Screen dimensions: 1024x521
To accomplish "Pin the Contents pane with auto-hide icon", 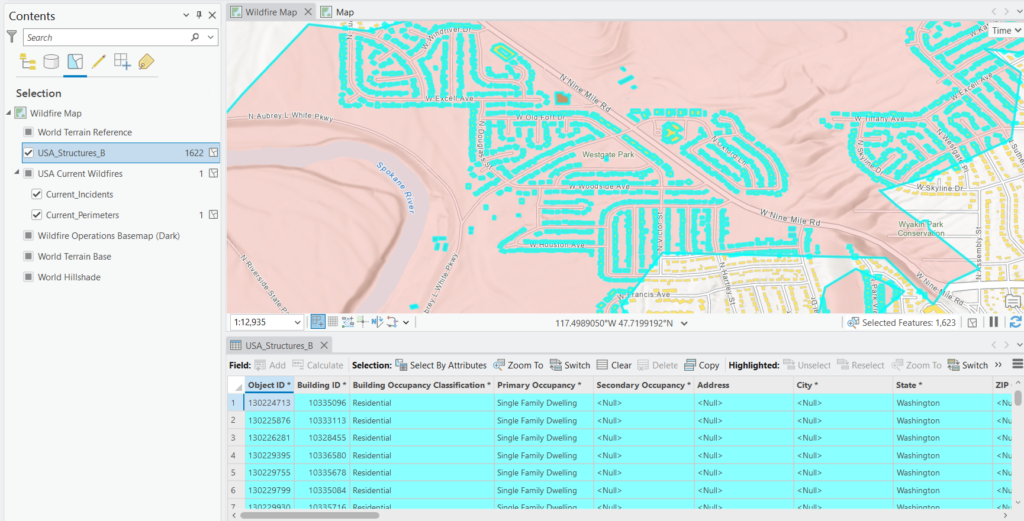I will pyautogui.click(x=199, y=16).
